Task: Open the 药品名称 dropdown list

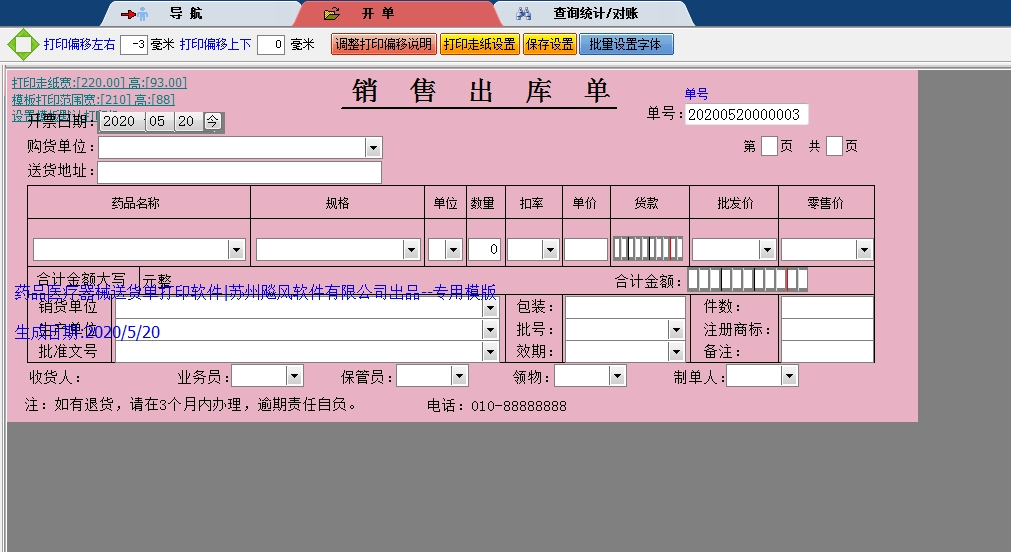Action: tap(237, 250)
